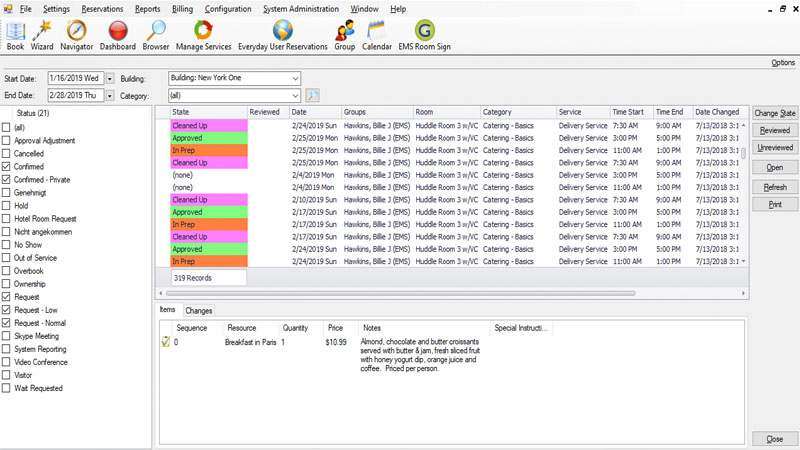
Task: Toggle the (all) status checkbox
Action: click(6, 128)
